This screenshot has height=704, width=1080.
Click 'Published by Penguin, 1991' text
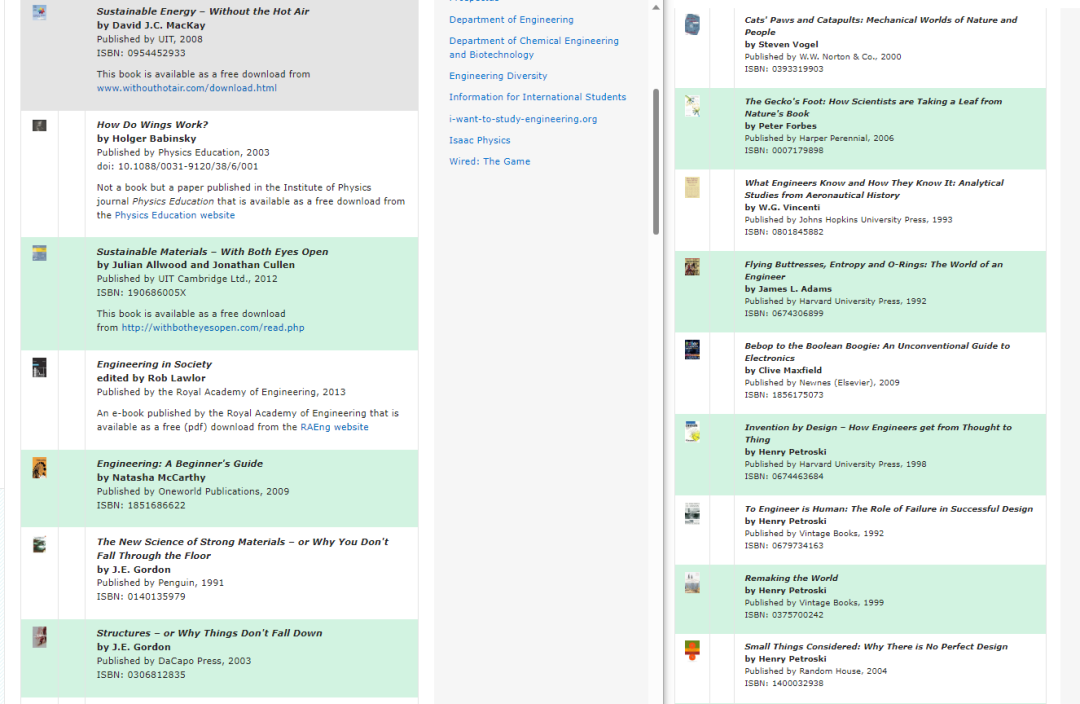pyautogui.click(x=160, y=583)
